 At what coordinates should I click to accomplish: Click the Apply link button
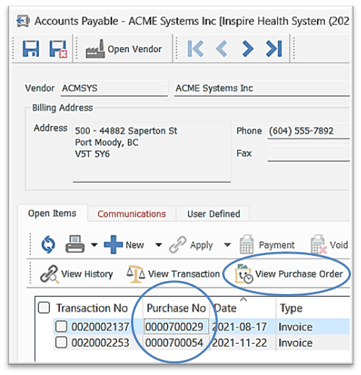(x=191, y=245)
